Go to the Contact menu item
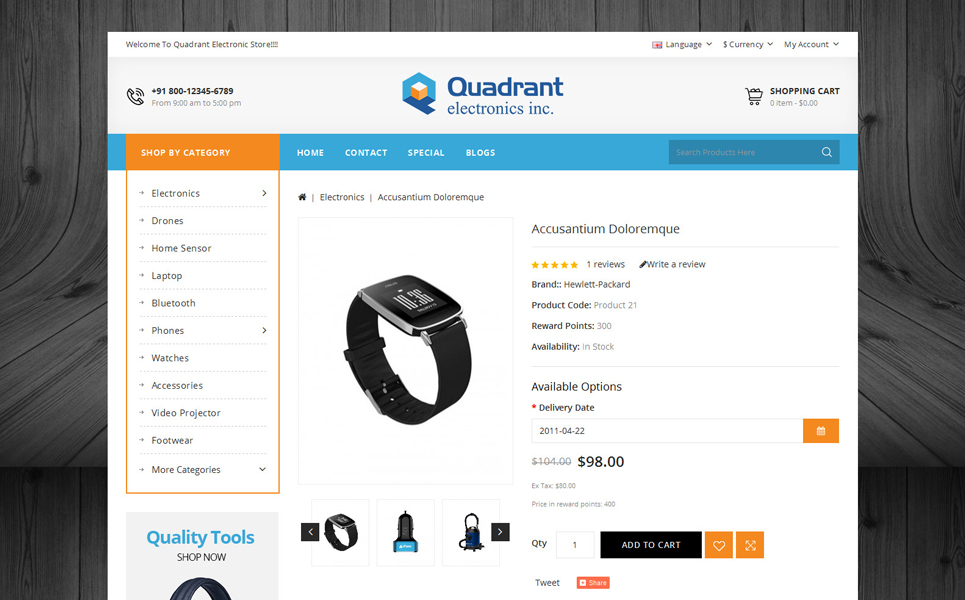 [366, 153]
